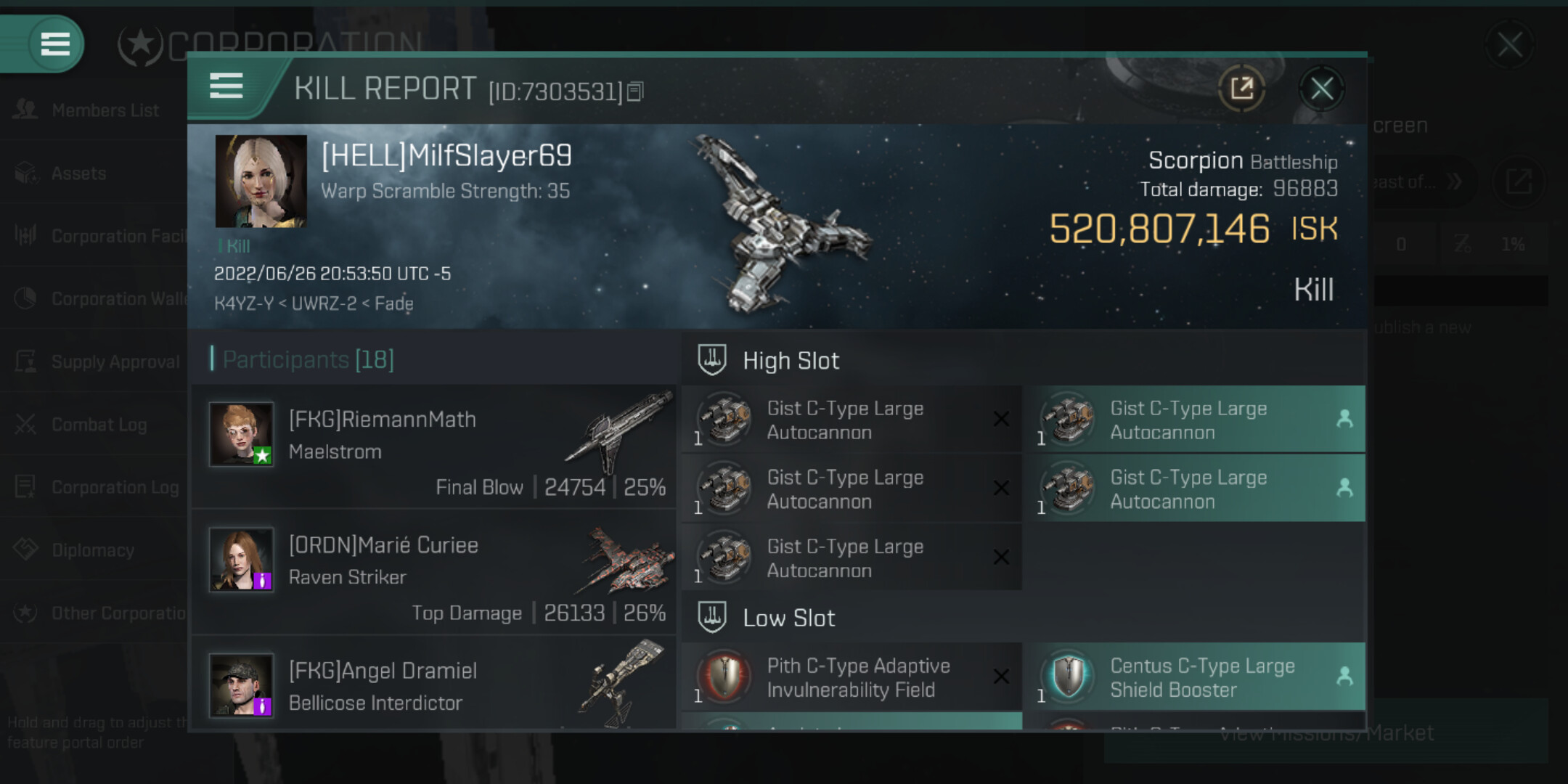
Task: Open the kill report hamburger menu
Action: coord(226,86)
